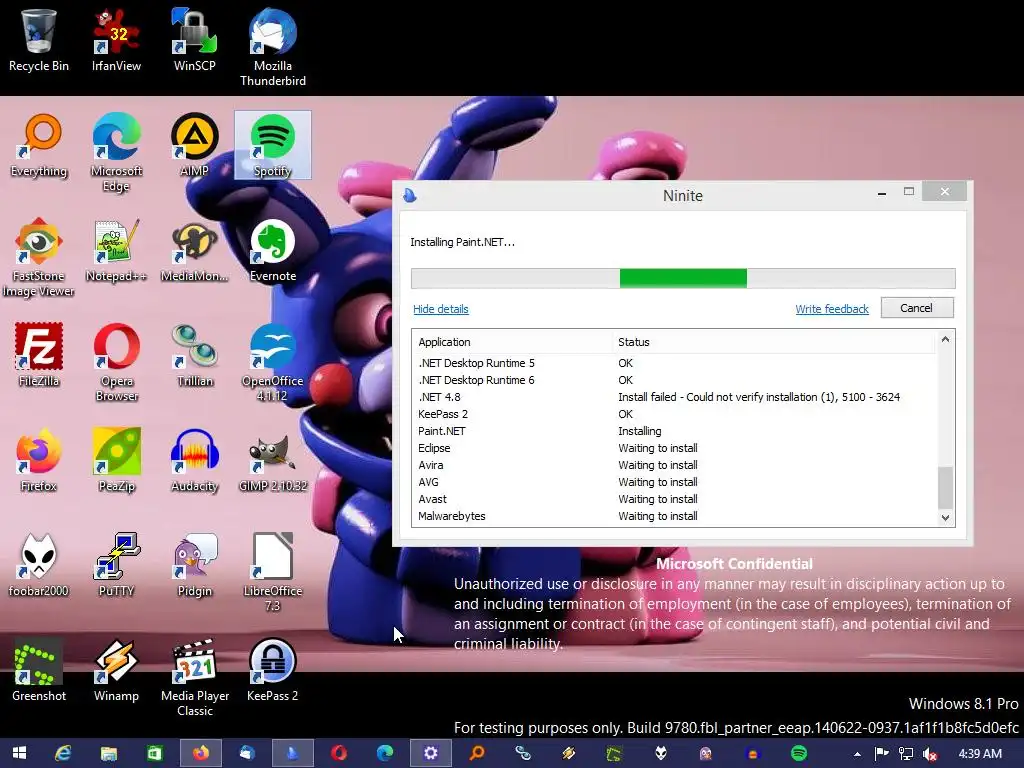Select the .NET Desktop Runtime 5 row
1024x768 pixels.
coord(676,363)
